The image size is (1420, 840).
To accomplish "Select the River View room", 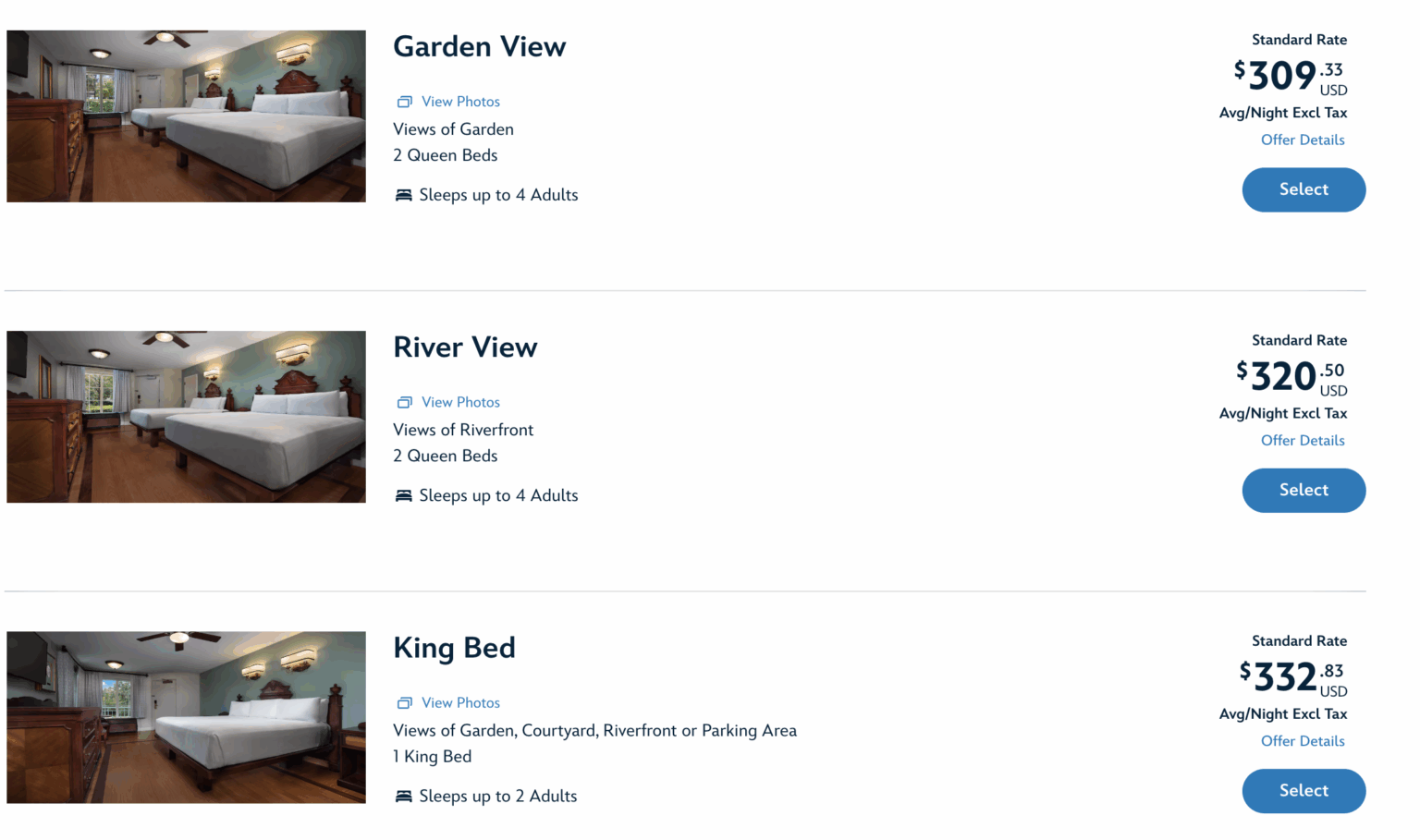I will tap(1304, 490).
